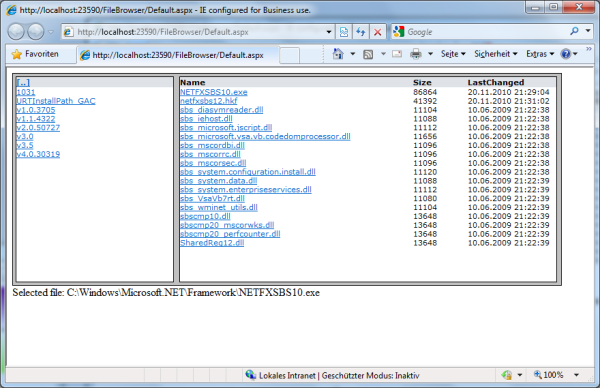Select file sbscmp20_mscorwks.dll
600x388 pixels.
(x=227, y=225)
